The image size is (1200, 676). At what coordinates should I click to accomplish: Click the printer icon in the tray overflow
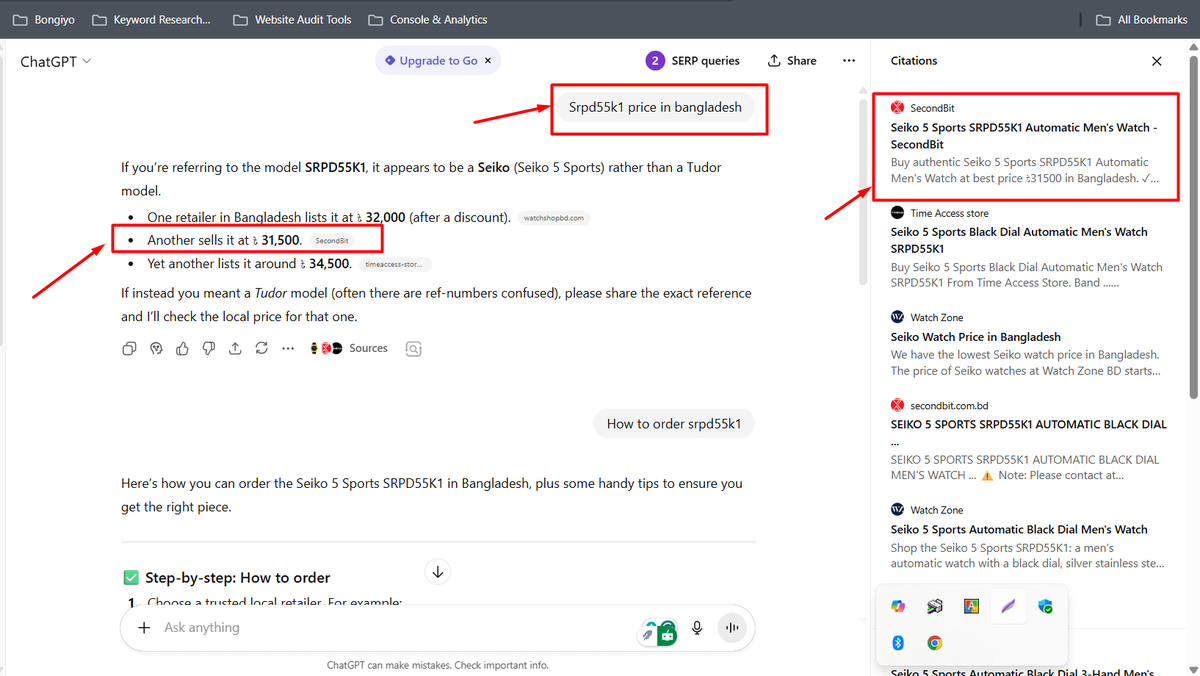click(x=934, y=606)
